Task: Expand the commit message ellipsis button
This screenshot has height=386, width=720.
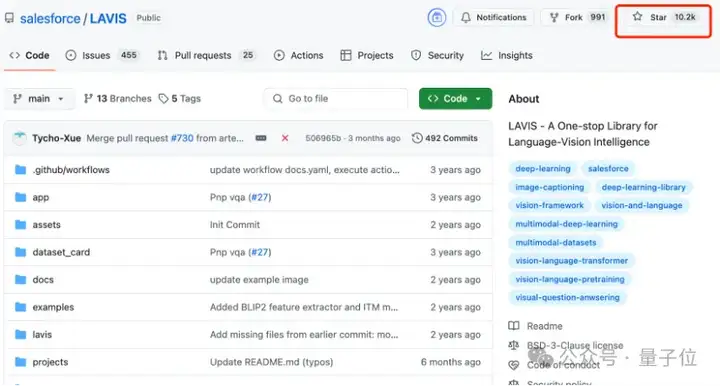Action: [261, 138]
